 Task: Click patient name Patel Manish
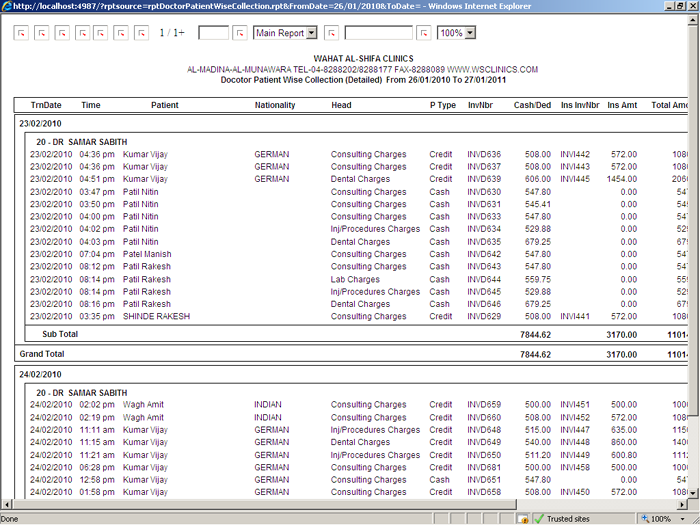pyautogui.click(x=147, y=254)
